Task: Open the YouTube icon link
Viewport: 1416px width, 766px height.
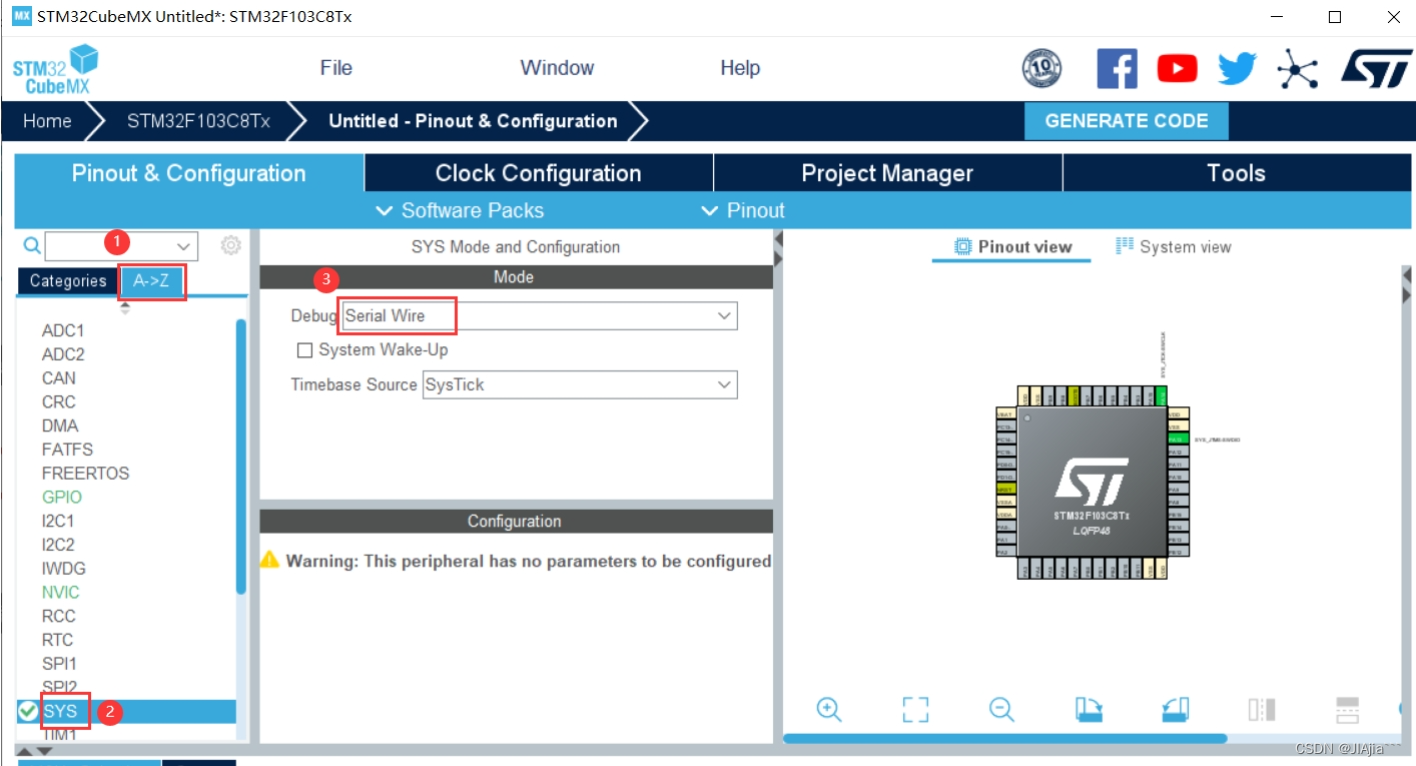Action: click(1177, 68)
